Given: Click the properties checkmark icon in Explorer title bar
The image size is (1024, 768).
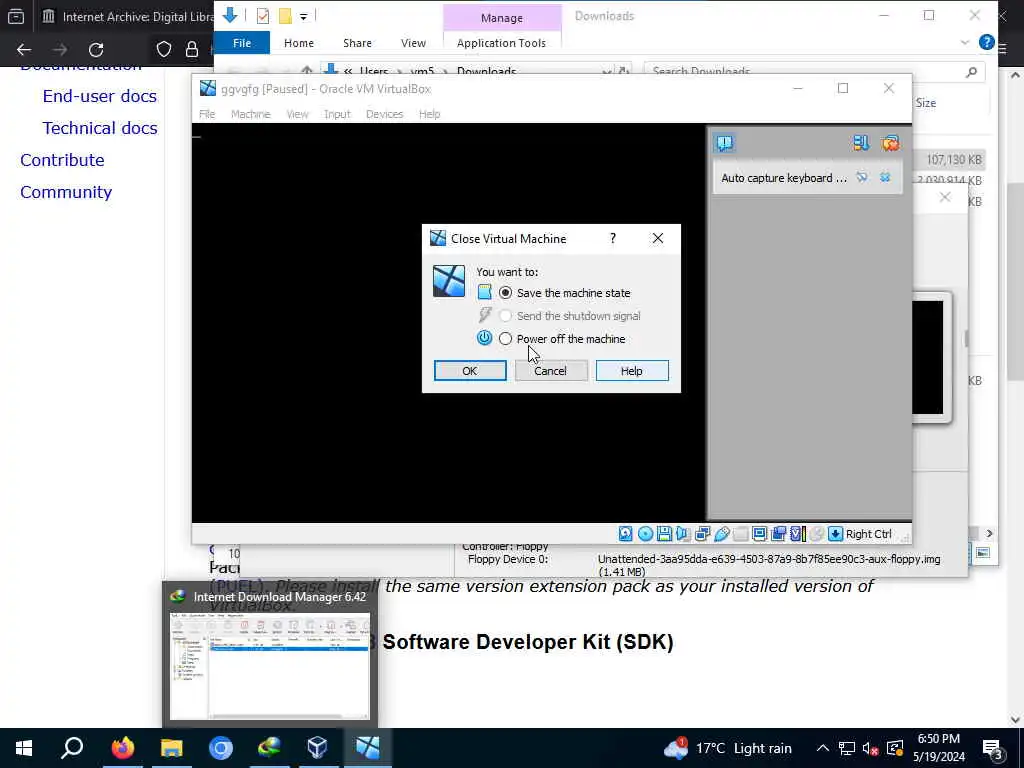Looking at the screenshot, I should (x=263, y=16).
